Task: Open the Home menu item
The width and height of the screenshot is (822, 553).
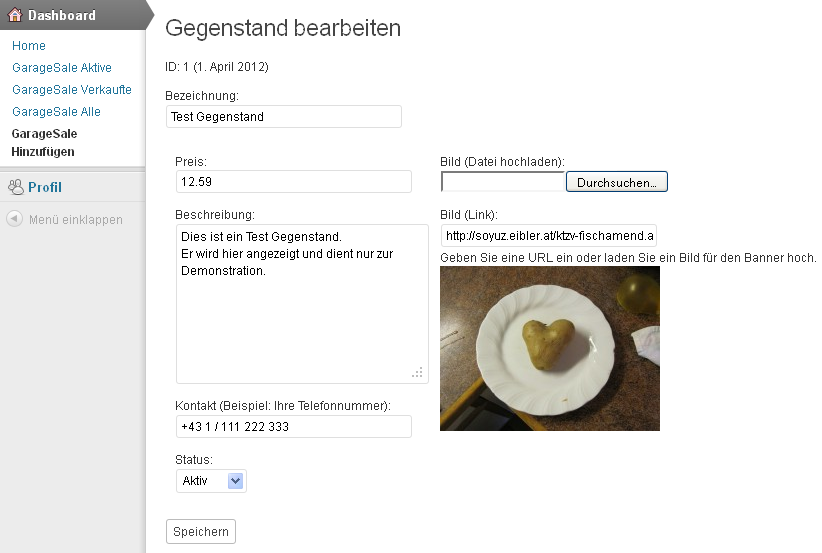Action: pos(29,46)
